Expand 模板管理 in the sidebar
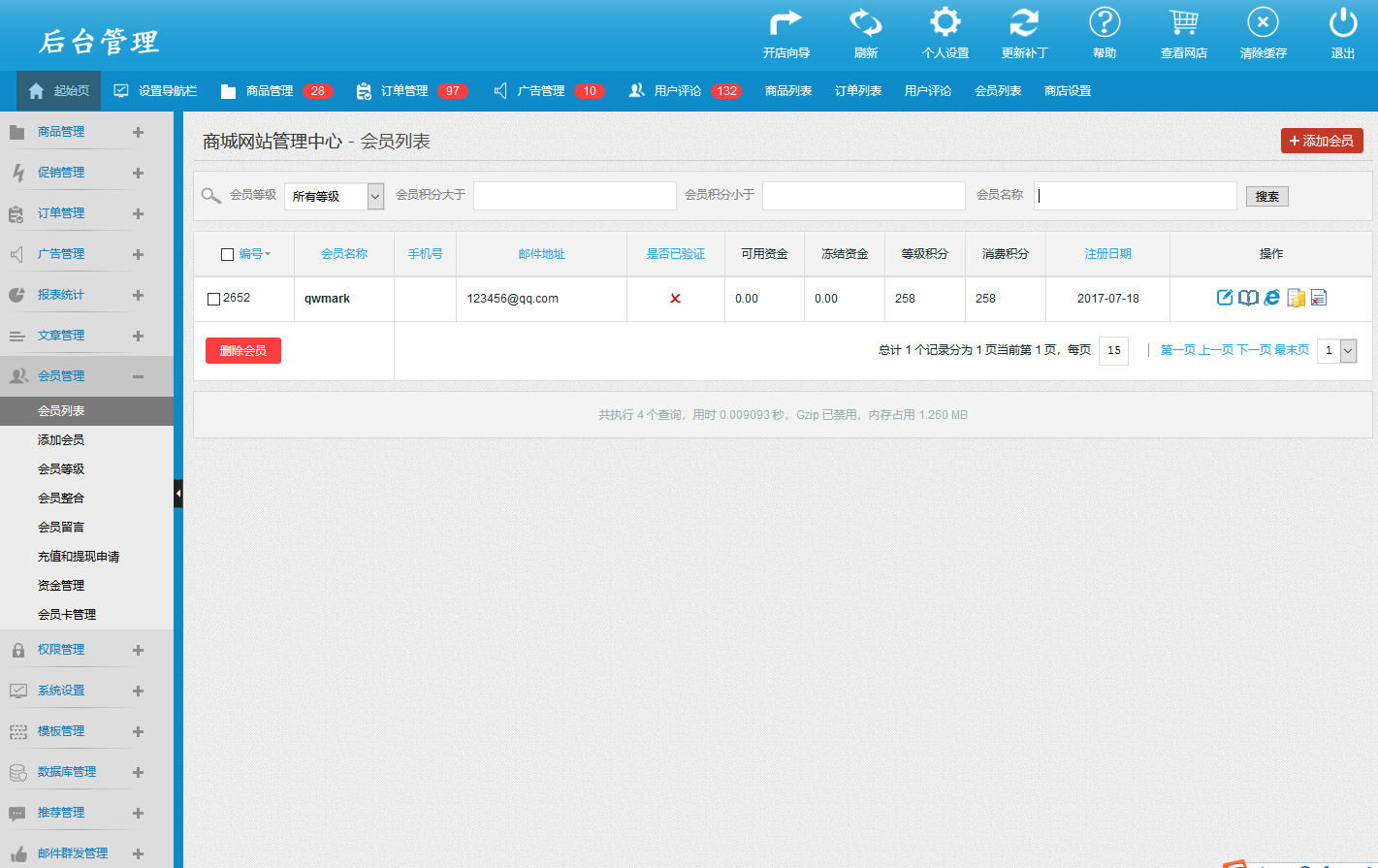The width and height of the screenshot is (1378, 868). coord(138,731)
